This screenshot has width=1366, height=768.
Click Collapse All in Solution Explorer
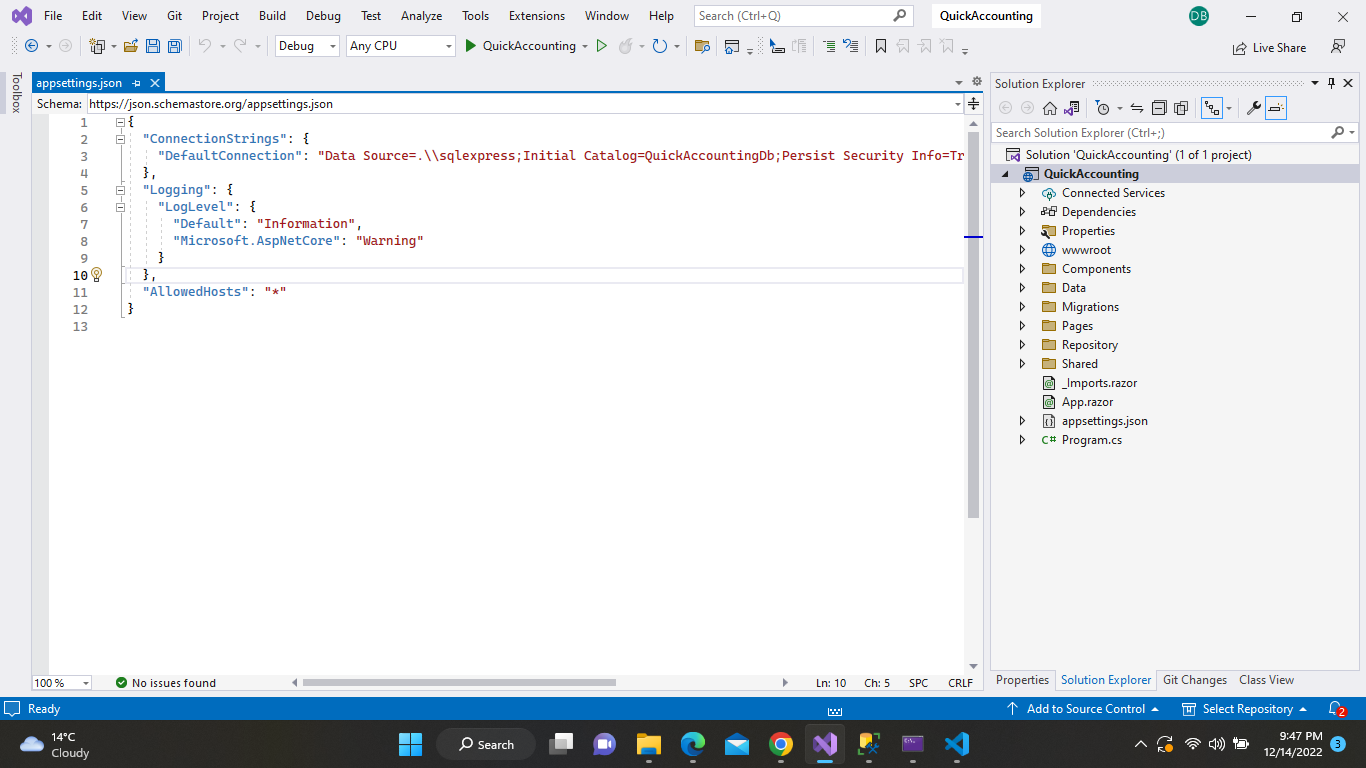[1159, 108]
